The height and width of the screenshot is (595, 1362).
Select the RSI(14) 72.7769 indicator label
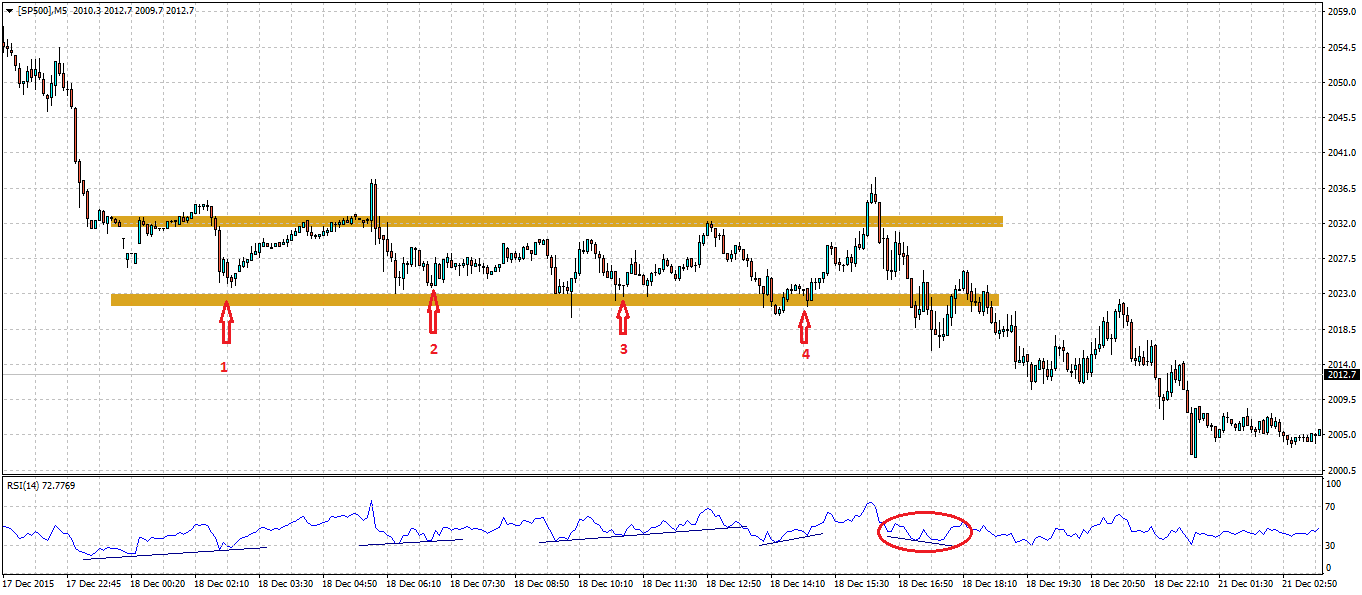[x=40, y=485]
